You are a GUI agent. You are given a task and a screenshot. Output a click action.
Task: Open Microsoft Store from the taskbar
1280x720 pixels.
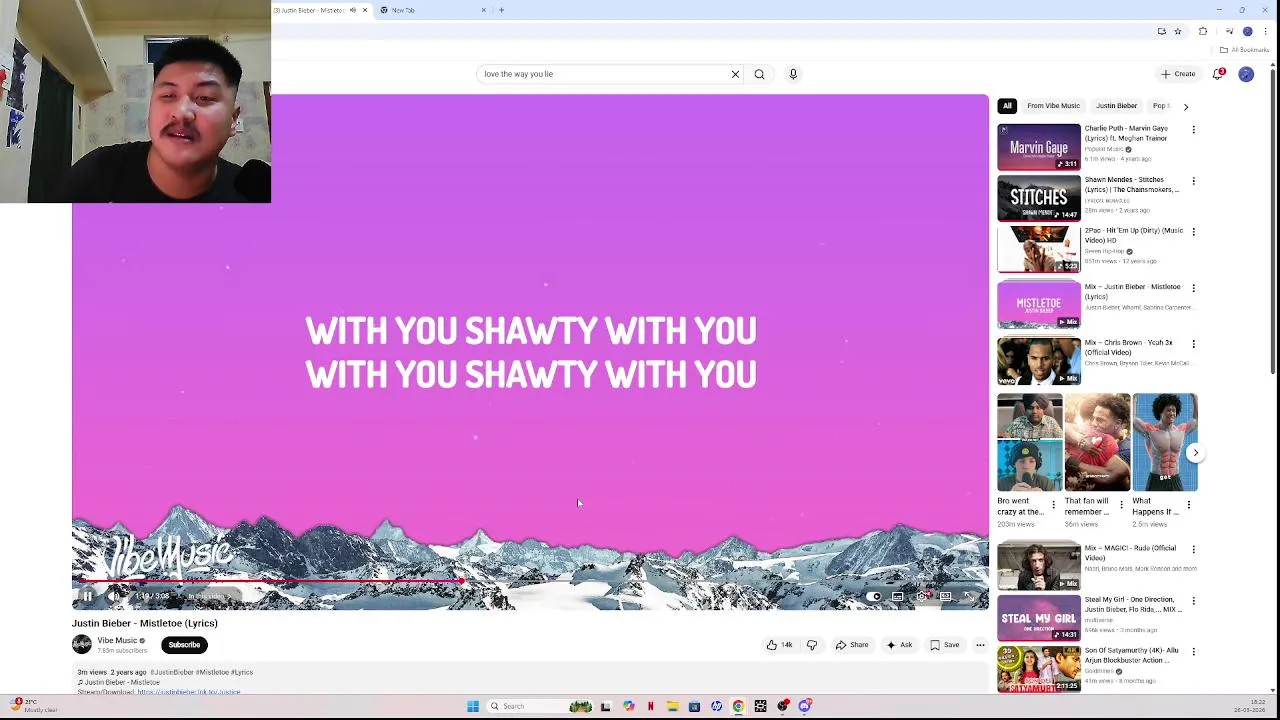coord(694,707)
